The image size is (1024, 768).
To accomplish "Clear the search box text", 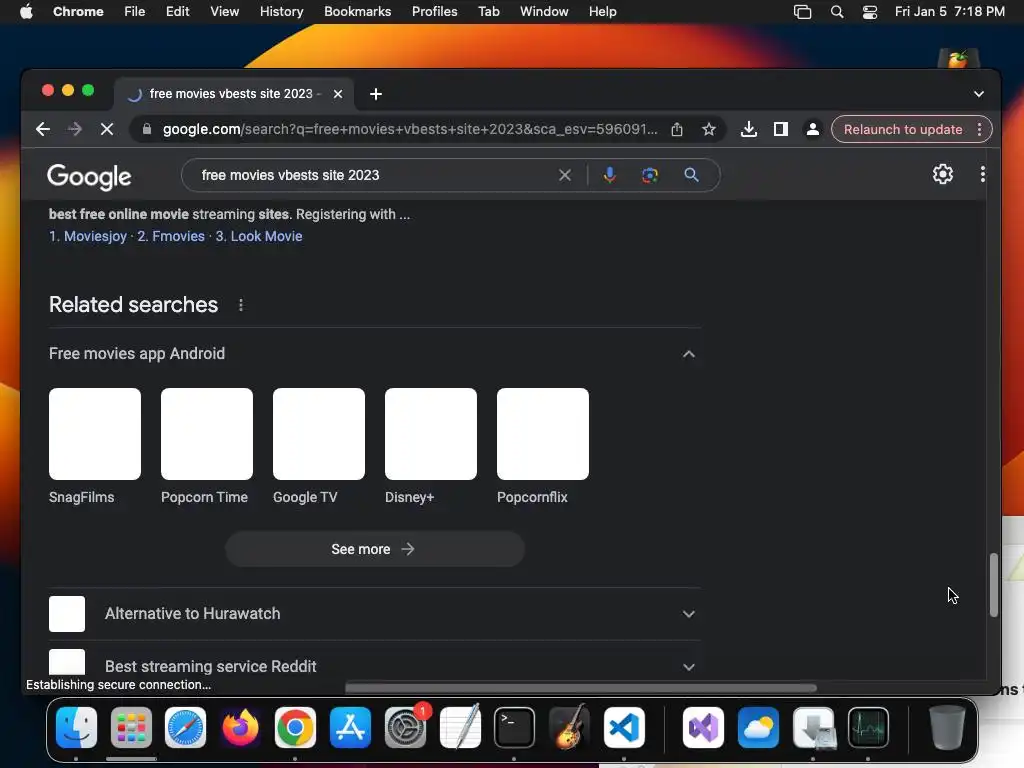I will (565, 175).
